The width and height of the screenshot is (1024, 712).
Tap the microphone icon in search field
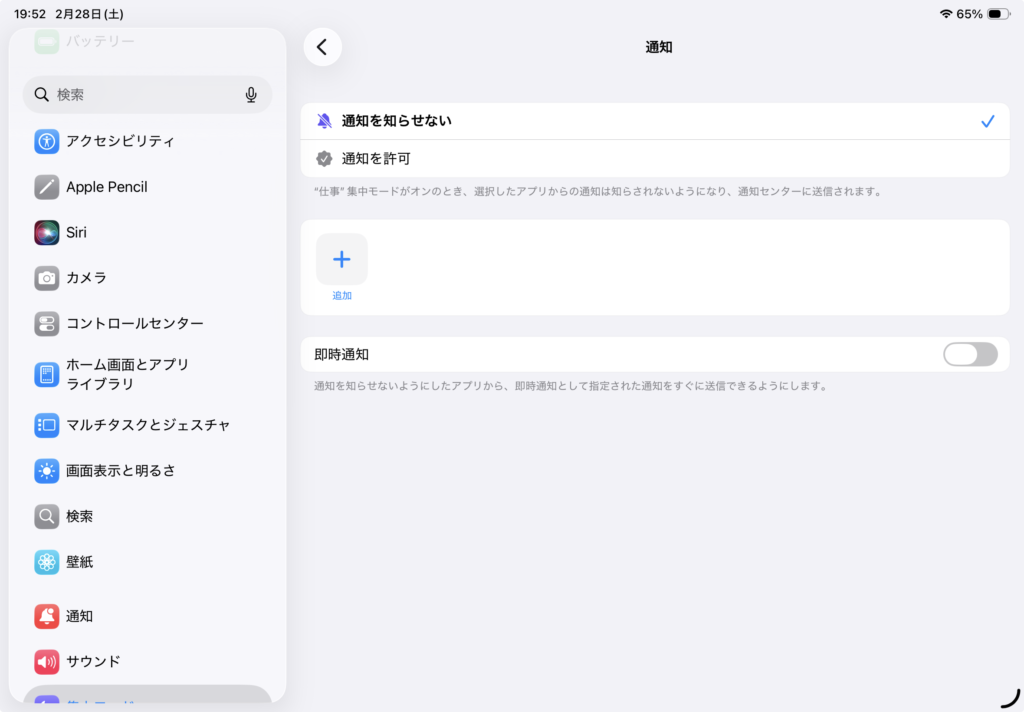point(251,95)
